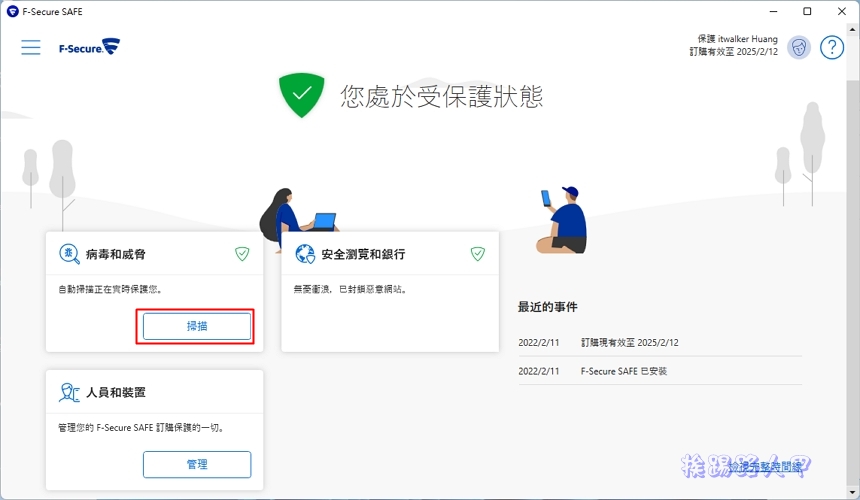
Task: Click the account name itwalker Huang
Action: [x=748, y=39]
